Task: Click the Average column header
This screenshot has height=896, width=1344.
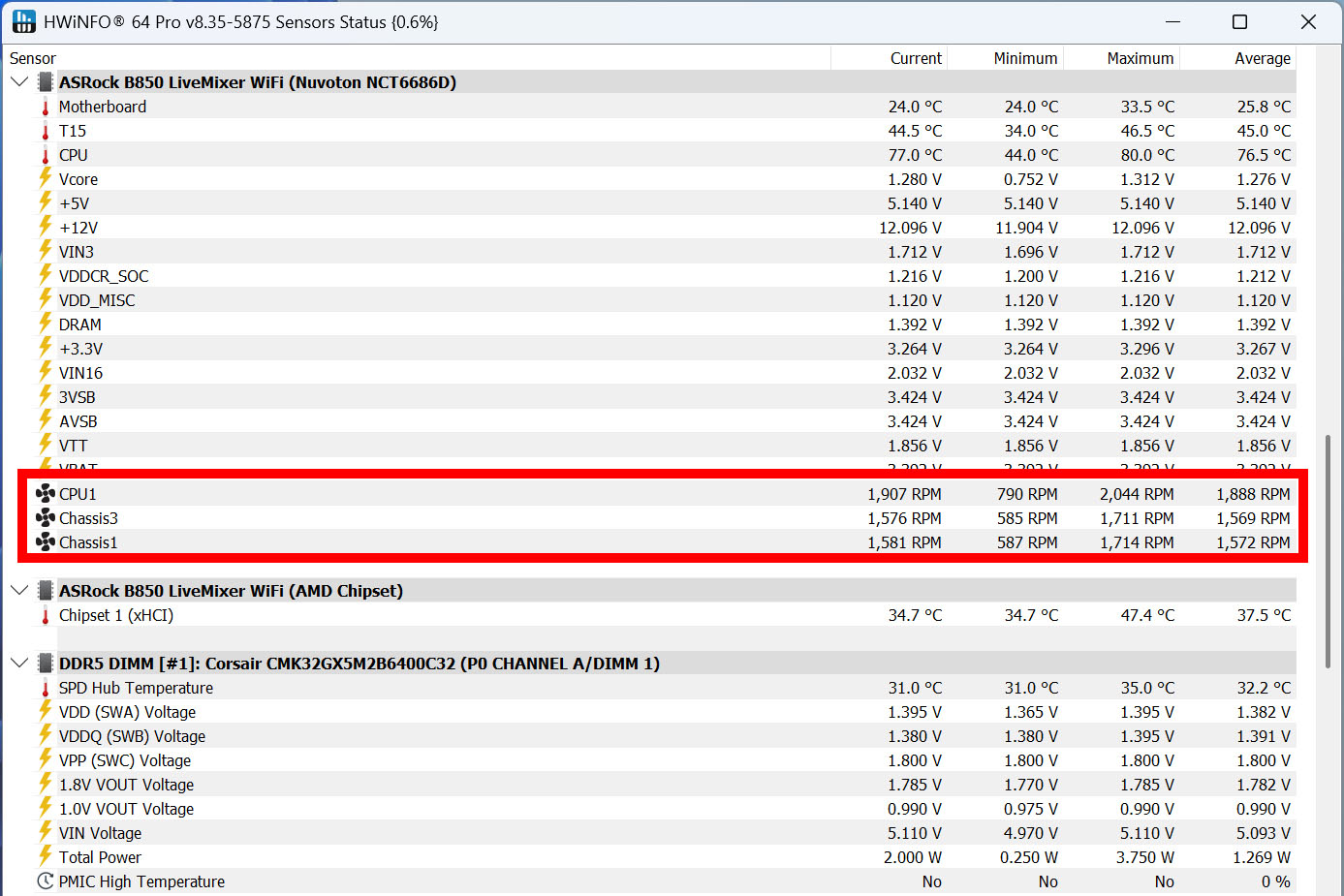Action: pos(1237,58)
